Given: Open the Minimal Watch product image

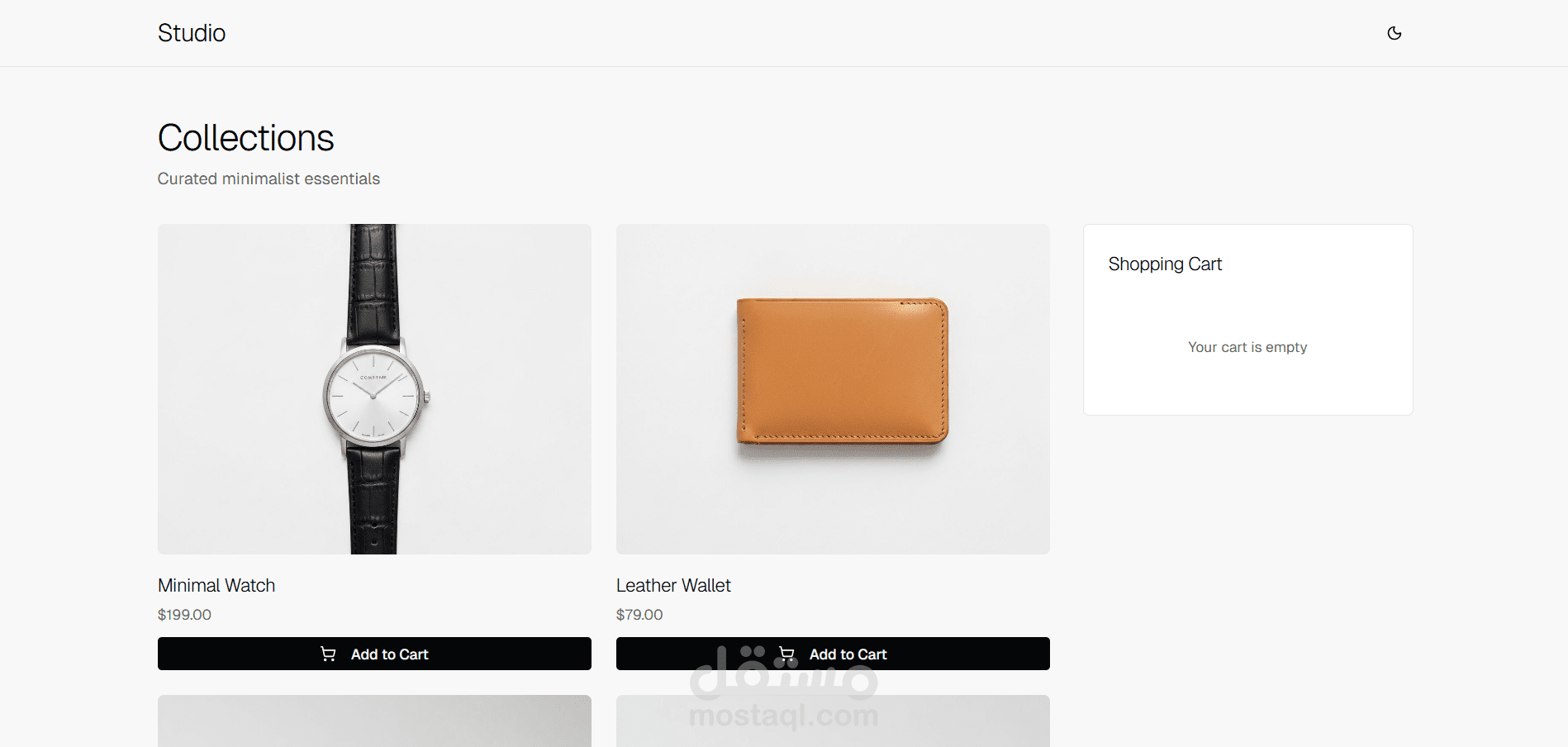Looking at the screenshot, I should 374,389.
